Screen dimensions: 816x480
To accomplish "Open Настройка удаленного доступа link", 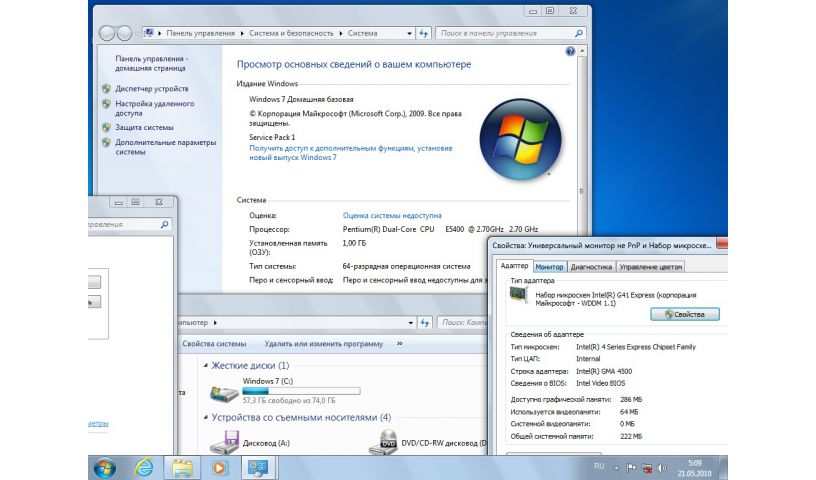I will point(155,108).
